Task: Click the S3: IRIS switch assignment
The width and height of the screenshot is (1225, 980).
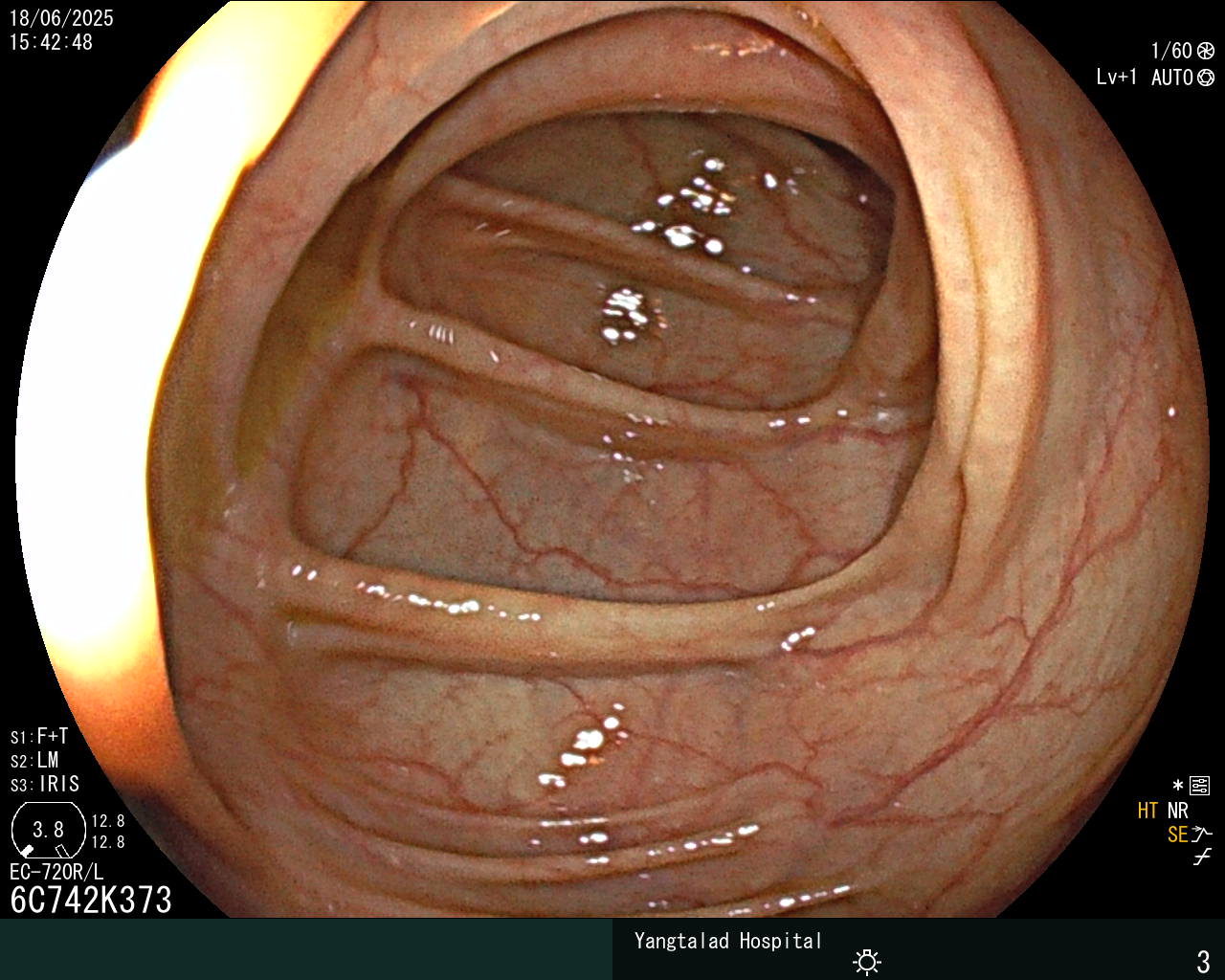Action: pos(45,785)
